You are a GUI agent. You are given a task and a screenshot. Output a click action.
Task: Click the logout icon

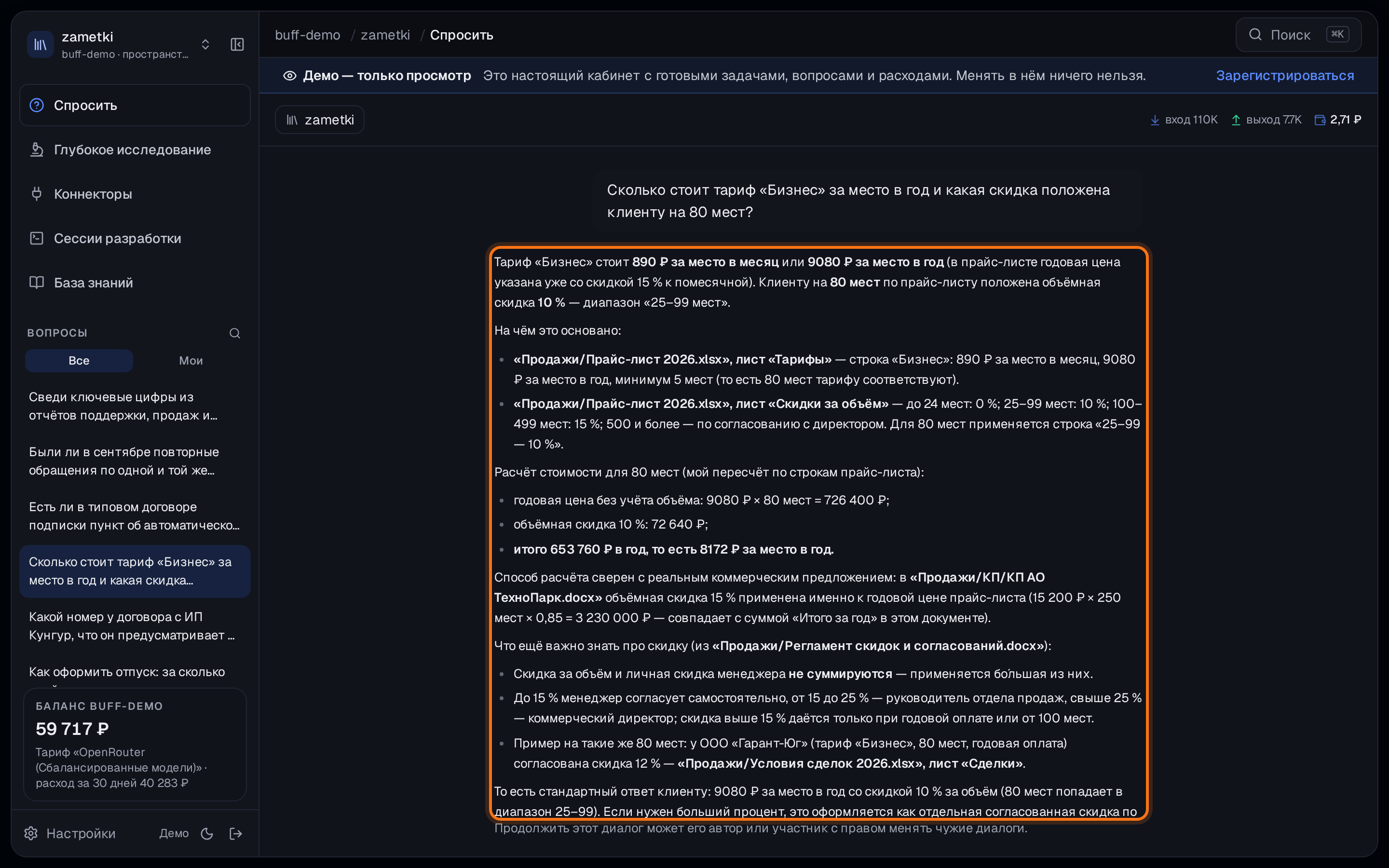(236, 833)
